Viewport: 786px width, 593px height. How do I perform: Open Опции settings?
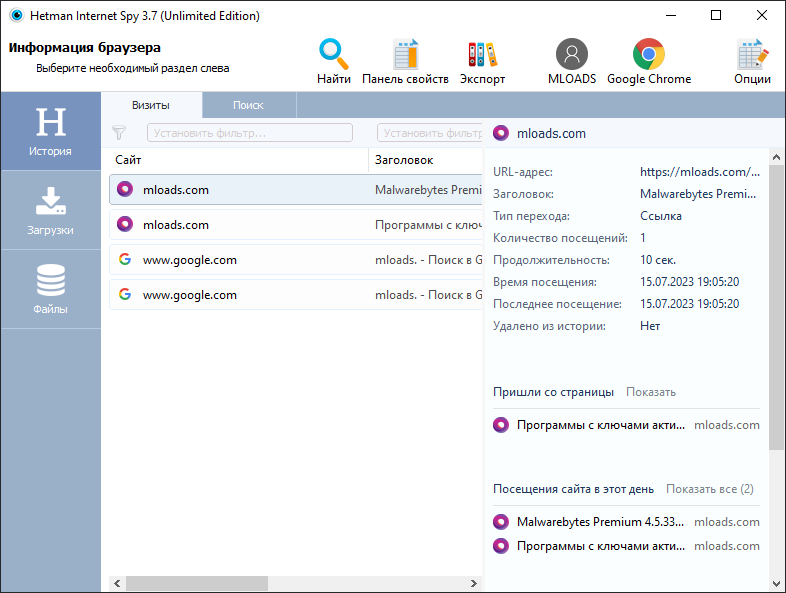click(752, 61)
